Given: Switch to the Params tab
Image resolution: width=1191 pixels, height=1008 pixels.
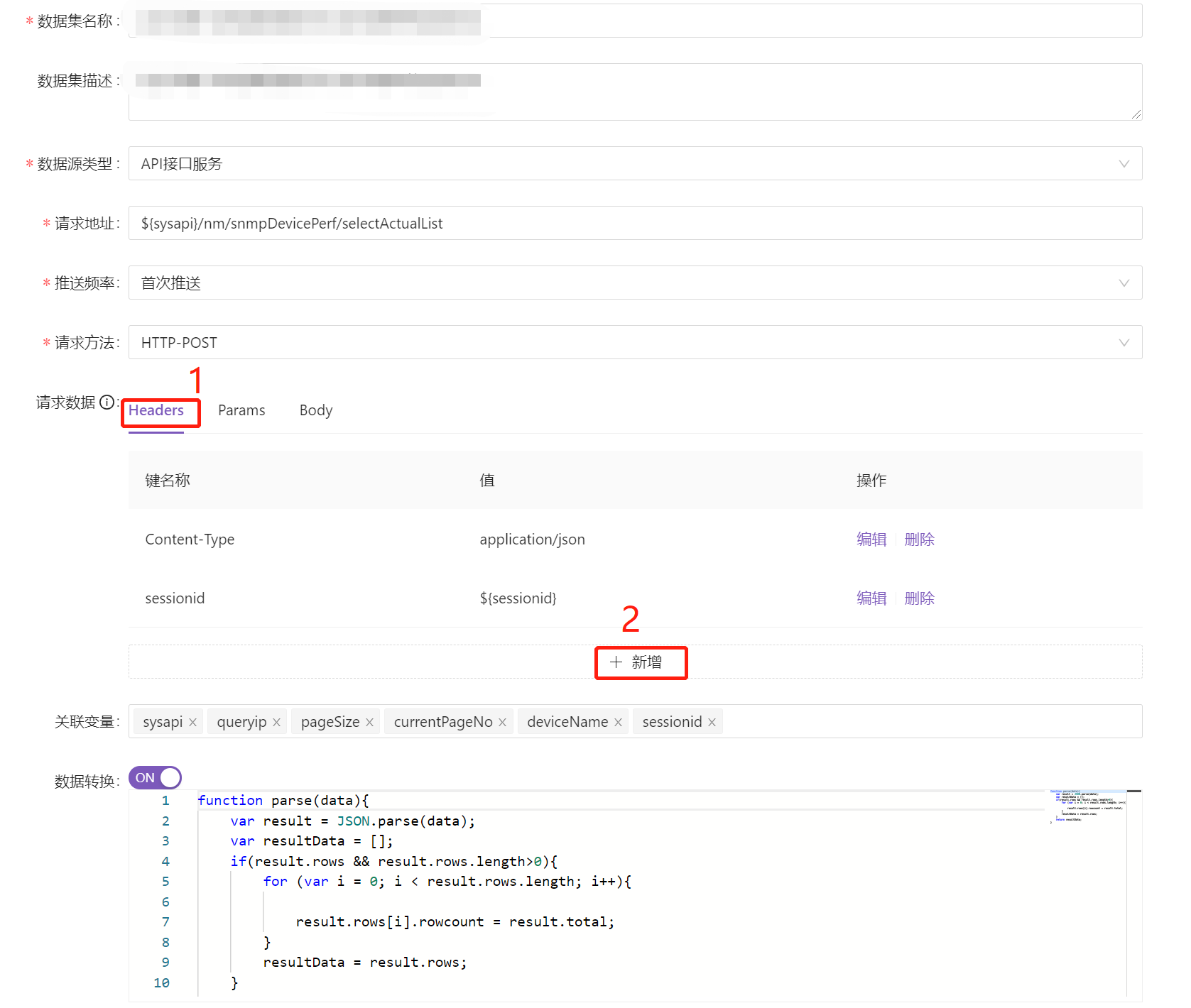Looking at the screenshot, I should tap(241, 410).
